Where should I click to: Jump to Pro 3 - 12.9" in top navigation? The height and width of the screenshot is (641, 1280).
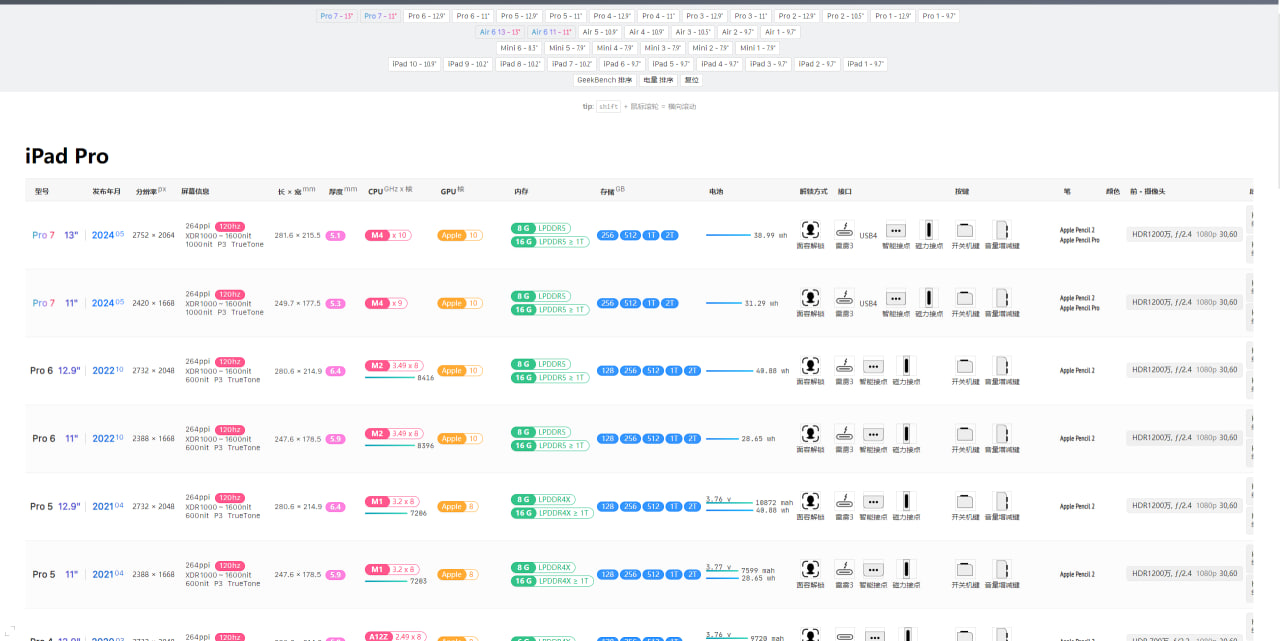(x=705, y=16)
